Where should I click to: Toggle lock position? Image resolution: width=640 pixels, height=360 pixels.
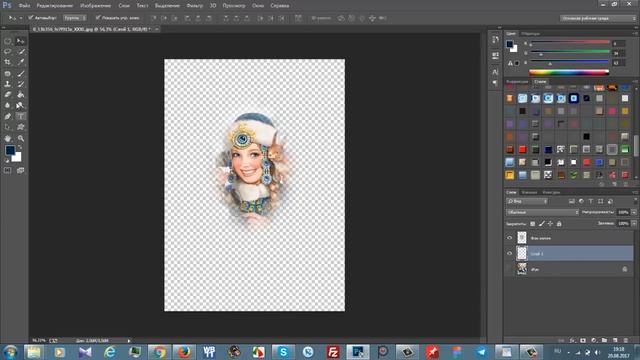point(550,224)
